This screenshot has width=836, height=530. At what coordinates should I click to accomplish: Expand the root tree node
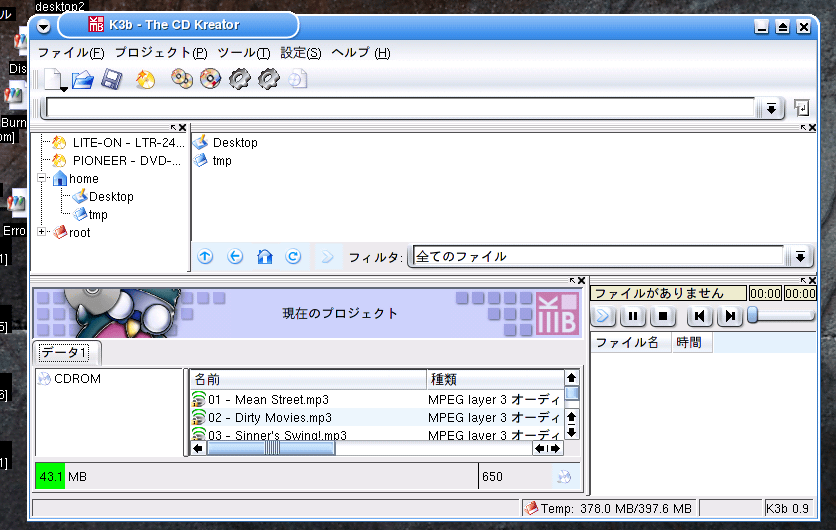click(x=42, y=231)
